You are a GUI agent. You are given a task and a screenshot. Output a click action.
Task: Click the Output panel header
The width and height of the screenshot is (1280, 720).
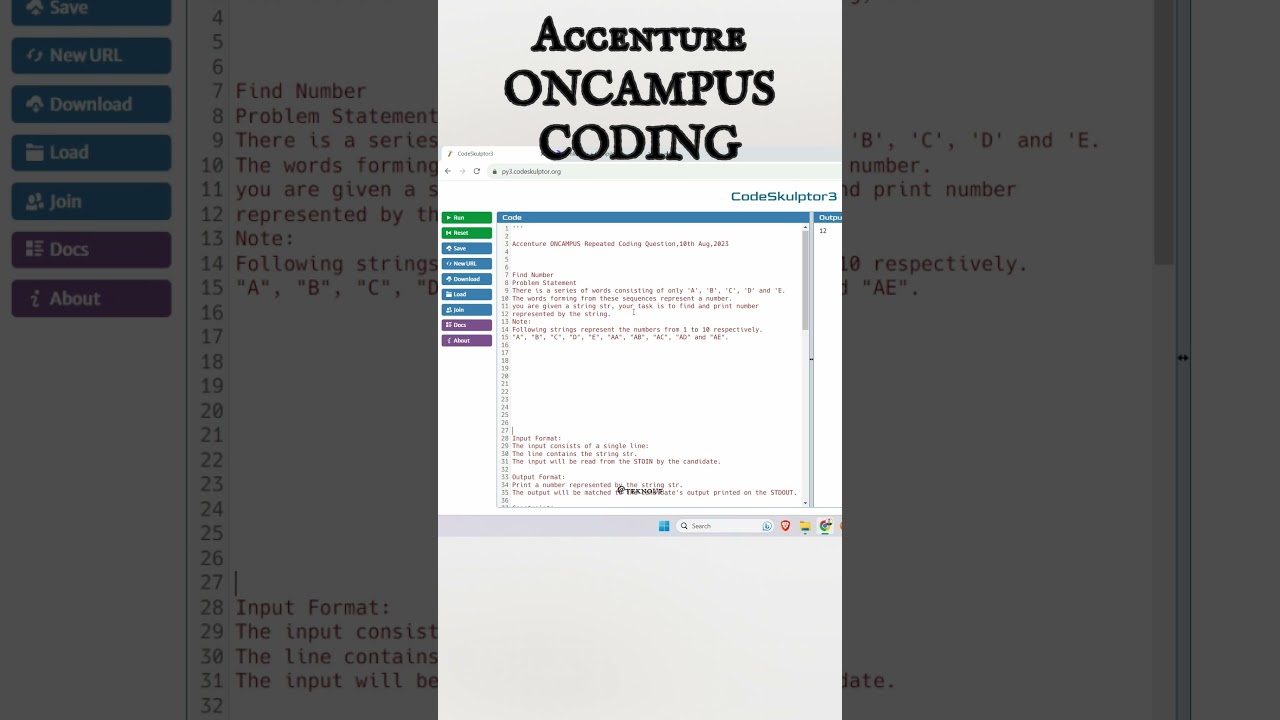click(828, 217)
